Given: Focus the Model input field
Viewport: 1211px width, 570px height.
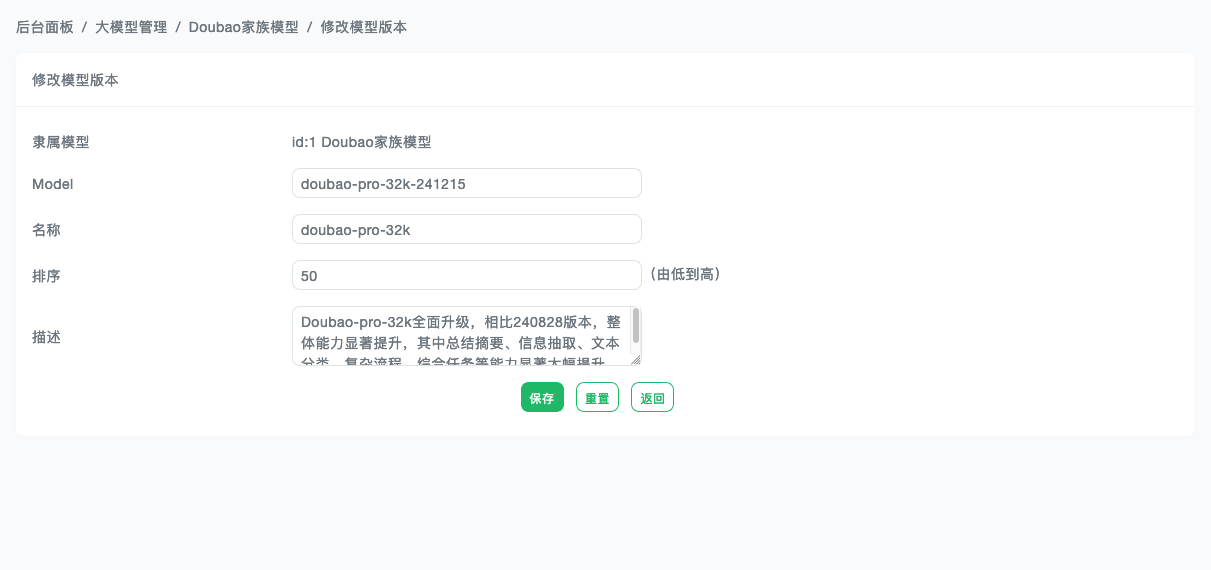Looking at the screenshot, I should click(466, 183).
